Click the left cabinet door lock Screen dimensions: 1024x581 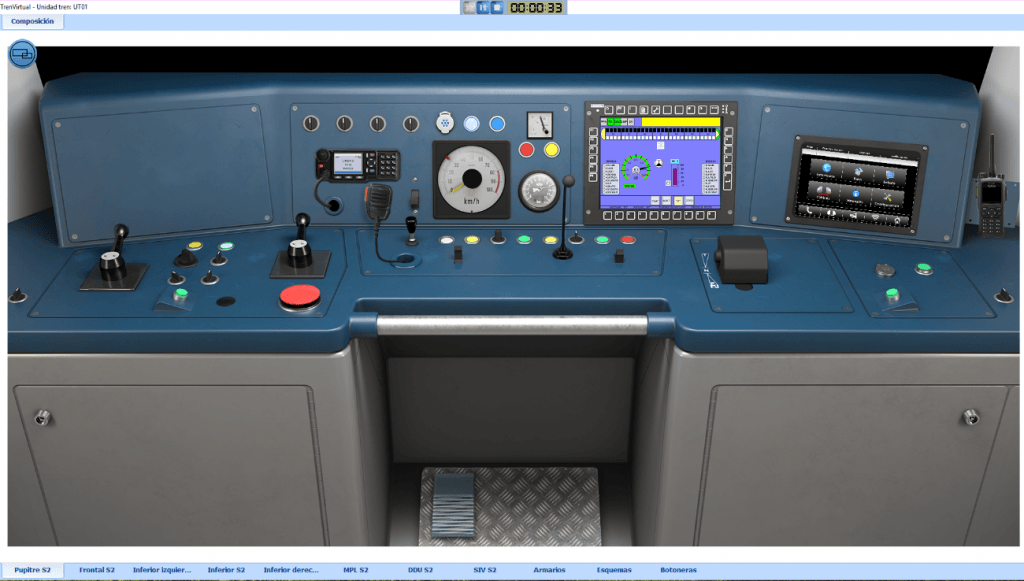42,417
